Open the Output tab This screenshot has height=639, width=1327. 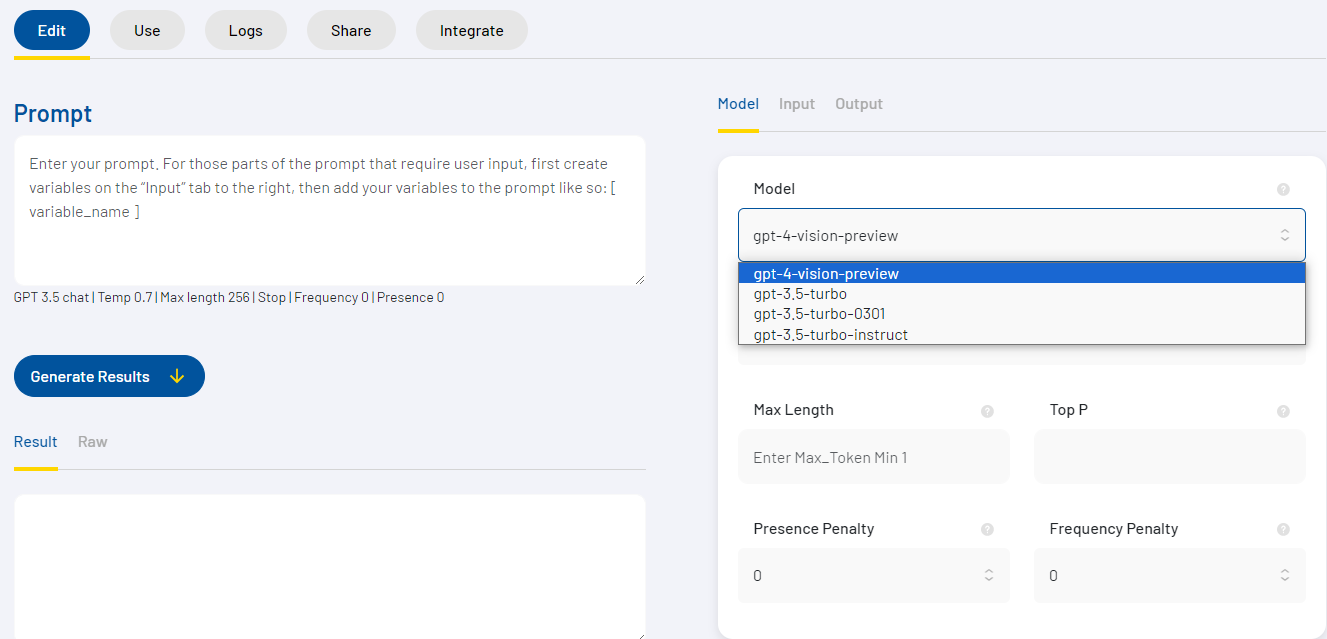859,104
